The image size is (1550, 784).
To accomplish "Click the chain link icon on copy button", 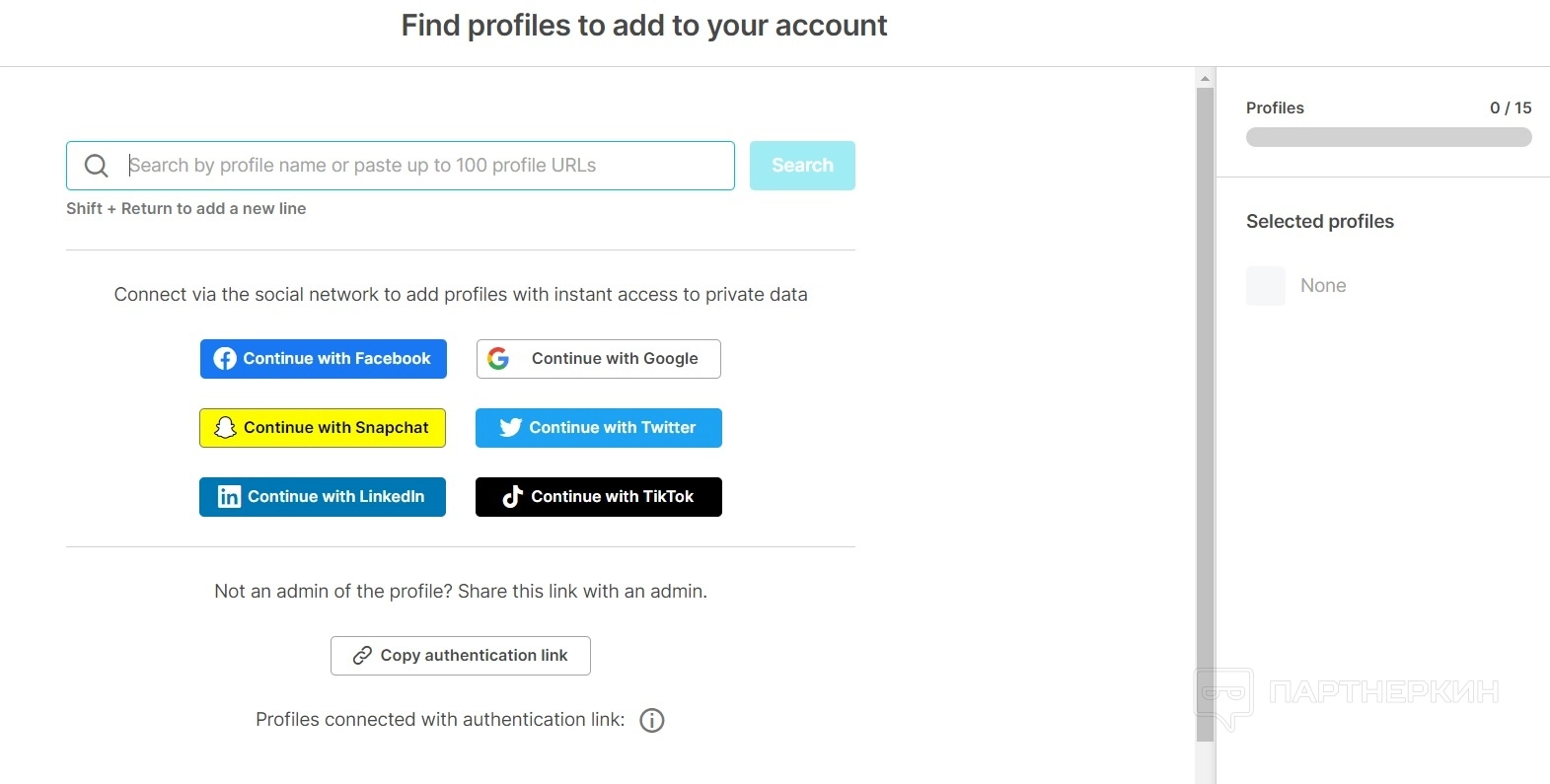I will point(362,656).
